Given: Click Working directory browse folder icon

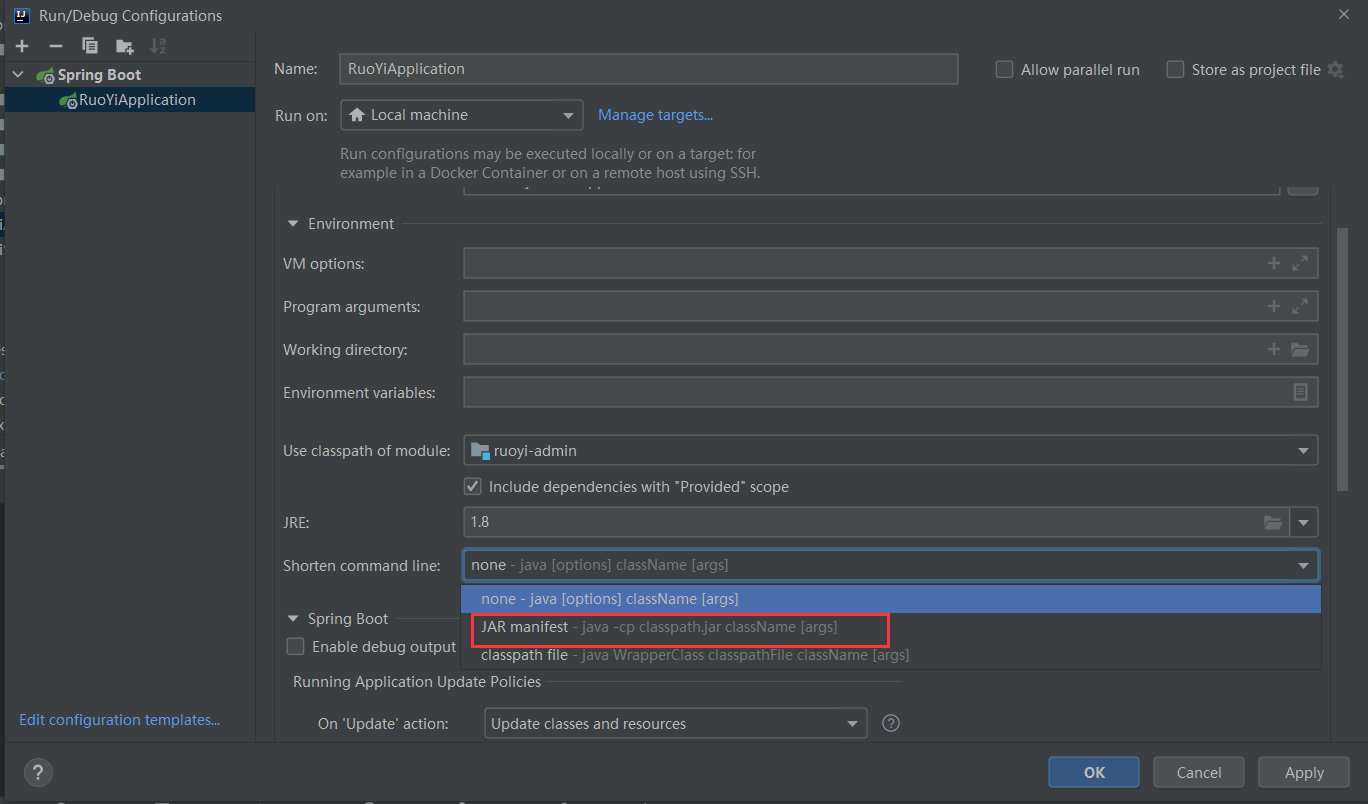Looking at the screenshot, I should point(1299,350).
